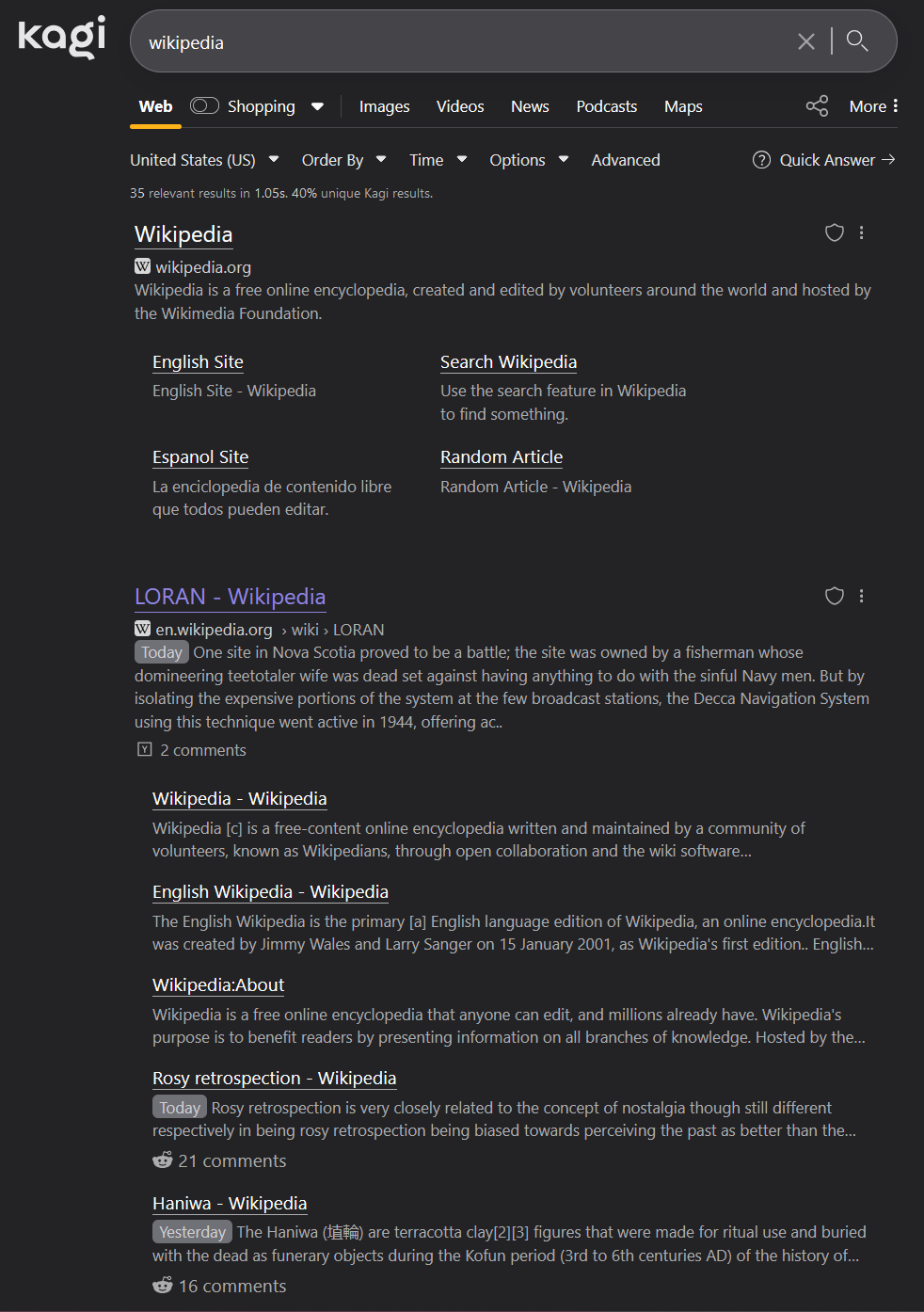
Task: Switch to the Images tab
Action: pos(384,106)
